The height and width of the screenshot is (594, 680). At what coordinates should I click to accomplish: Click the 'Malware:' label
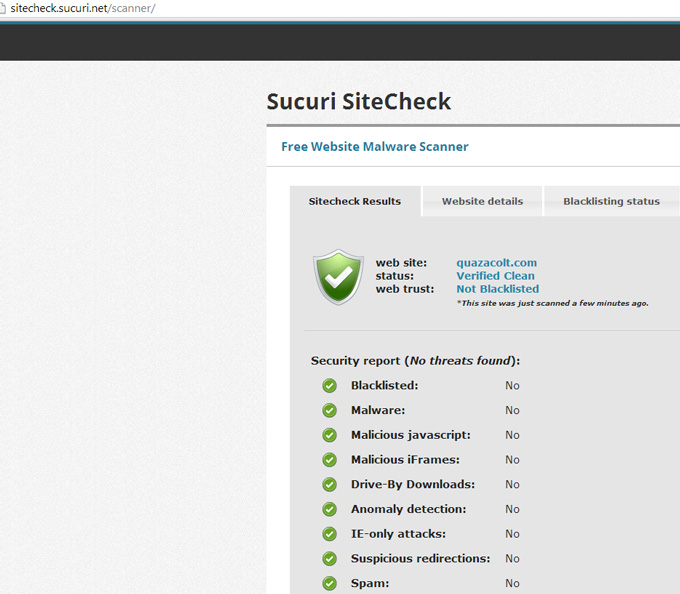378,410
